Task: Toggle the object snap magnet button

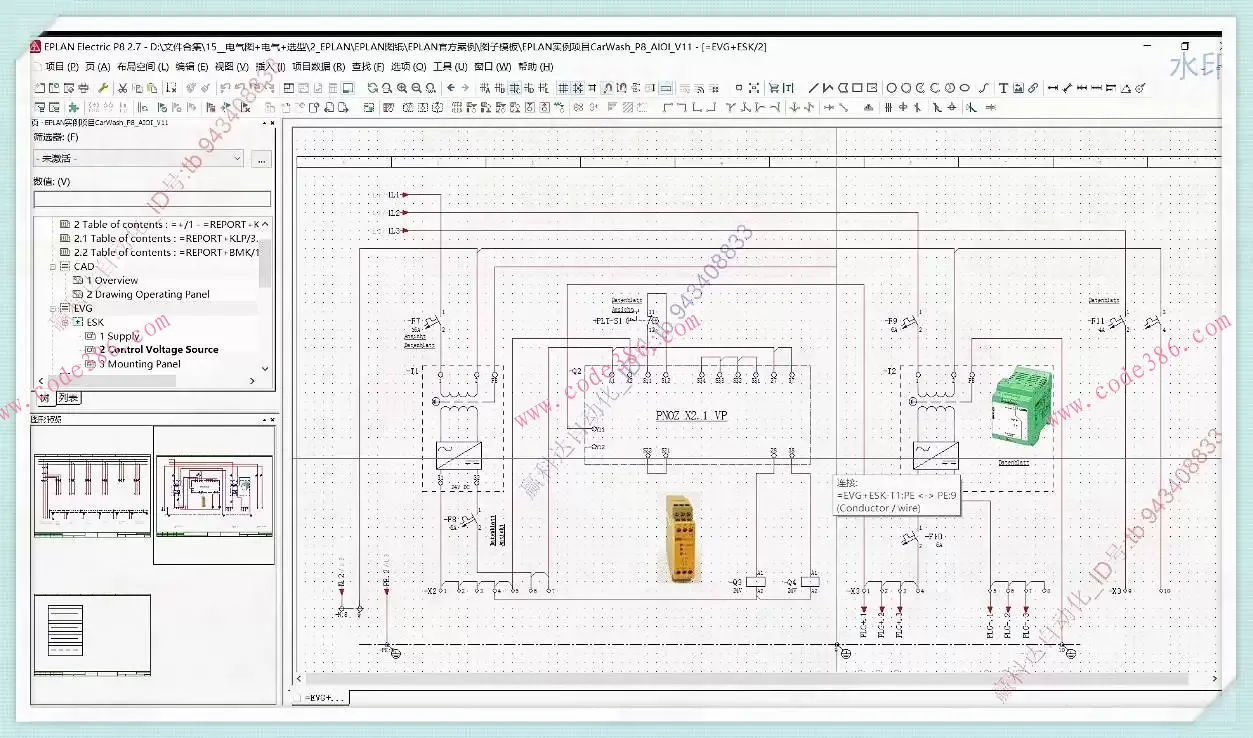Action: tap(608, 88)
